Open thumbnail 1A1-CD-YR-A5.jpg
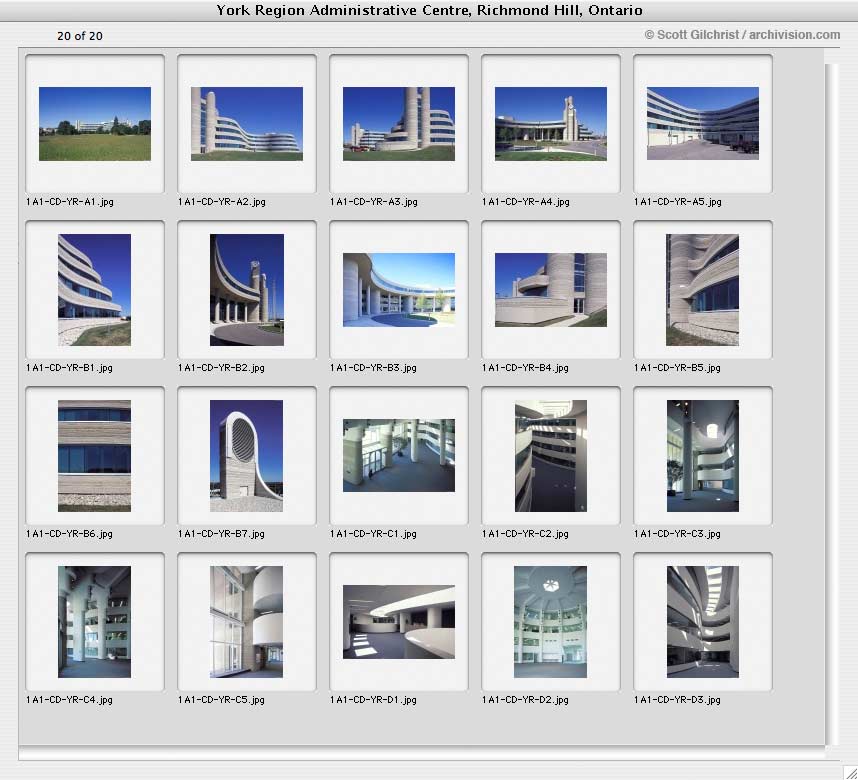The image size is (858, 780). pos(703,124)
